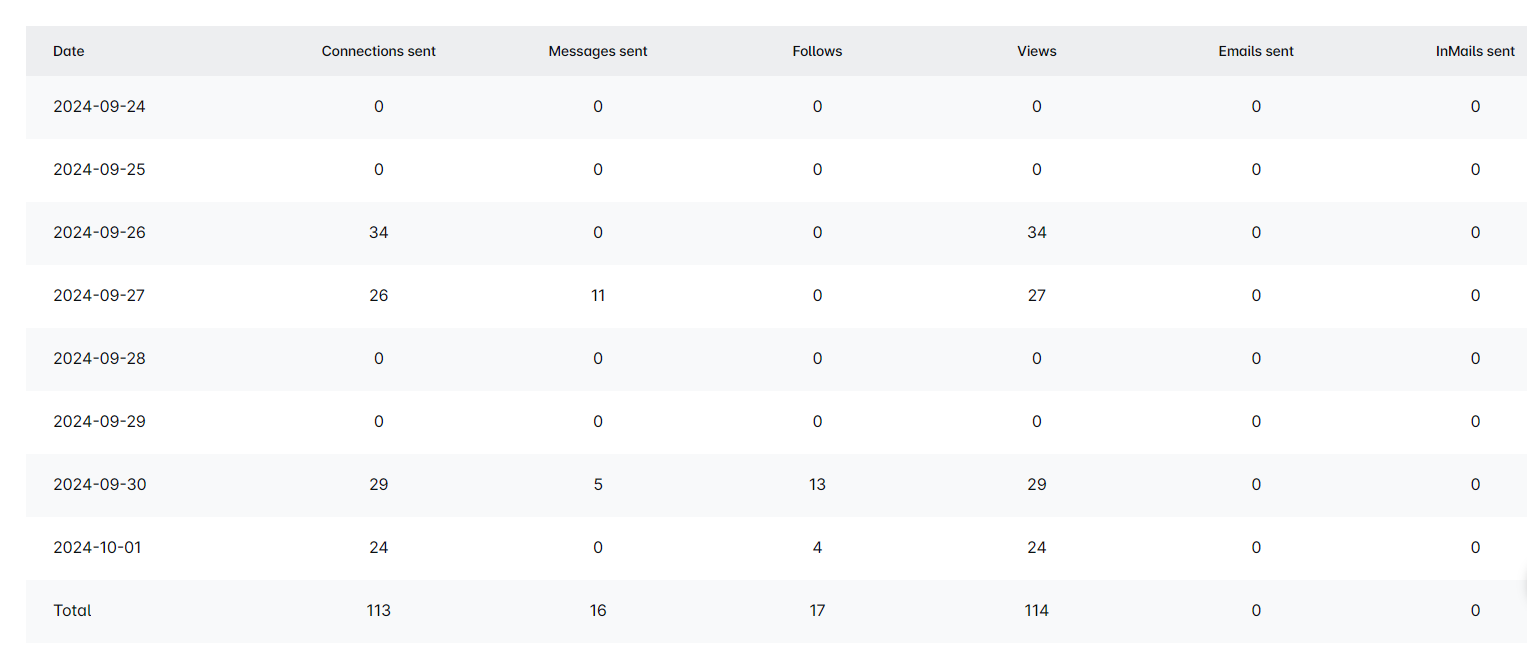
Task: Click the Total row label
Action: [72, 610]
